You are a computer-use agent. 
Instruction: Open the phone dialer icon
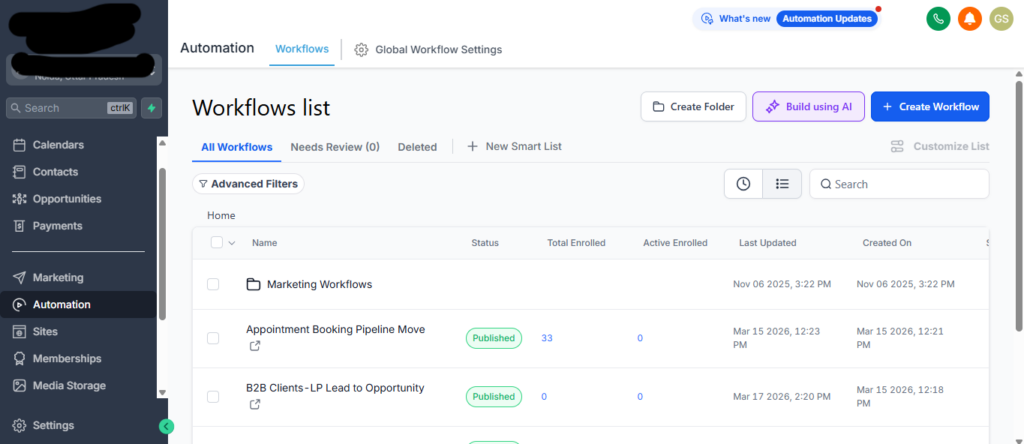pyautogui.click(x=938, y=19)
